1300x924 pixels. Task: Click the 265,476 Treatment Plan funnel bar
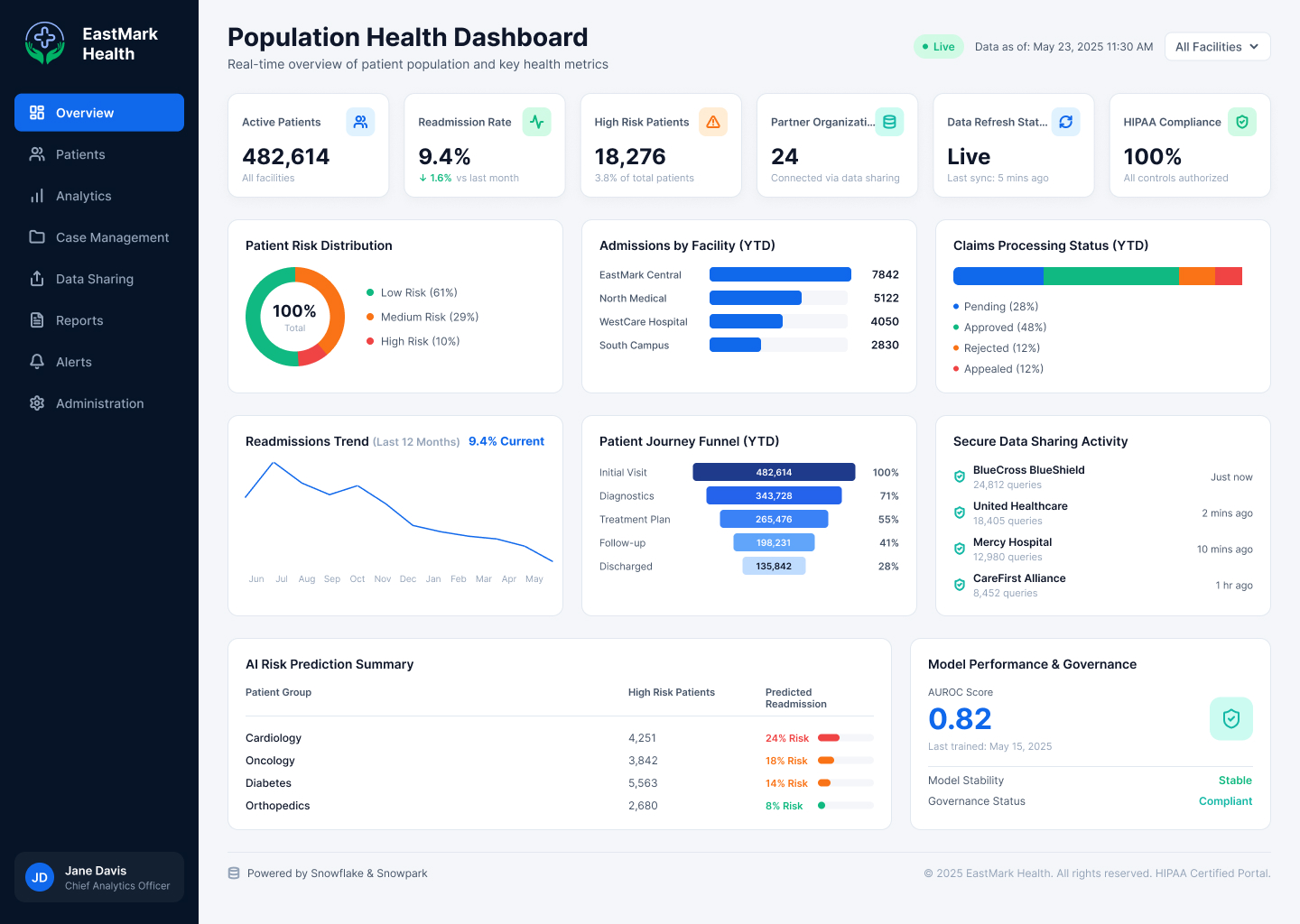[774, 519]
